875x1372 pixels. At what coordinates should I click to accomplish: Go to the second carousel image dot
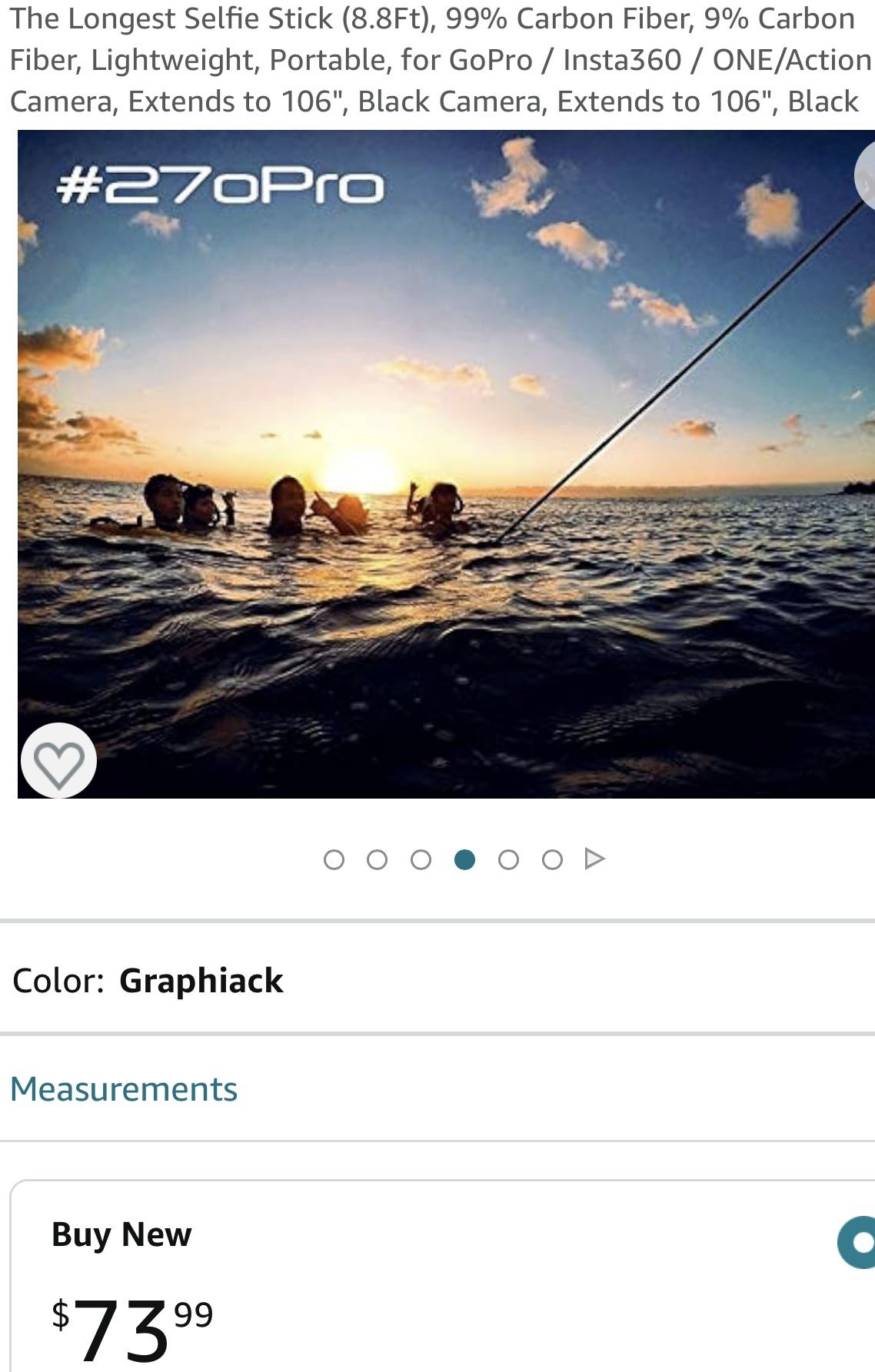[x=377, y=859]
